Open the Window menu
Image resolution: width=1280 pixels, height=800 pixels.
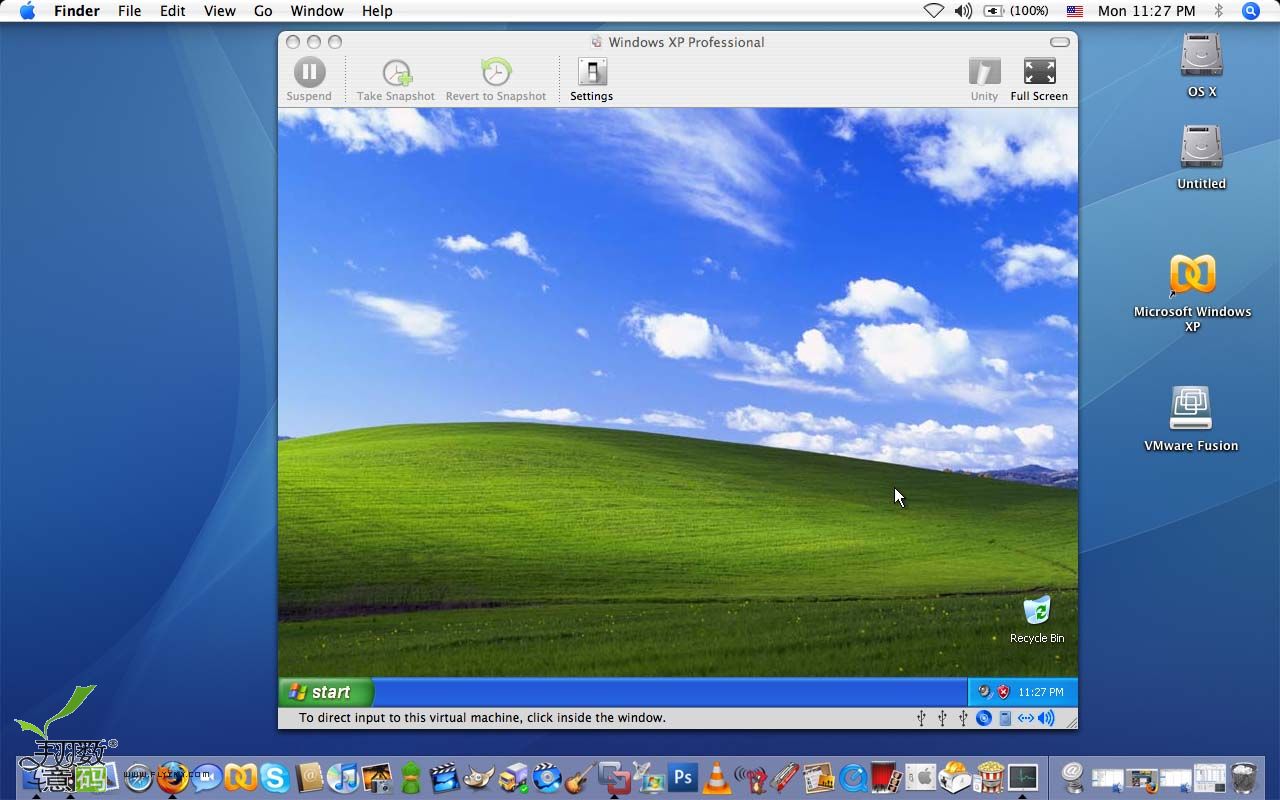point(317,11)
